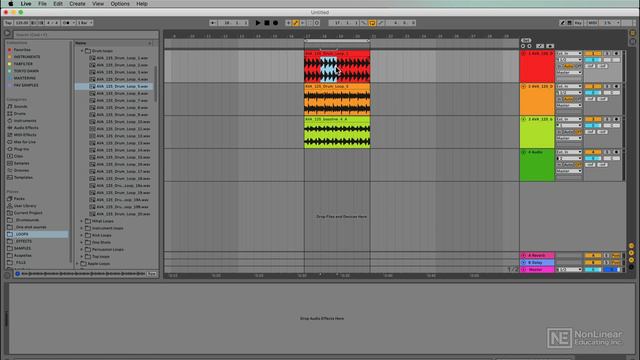Viewport: 640px width, 360px height.
Task: Click the red track 1 color header
Action: click(537, 66)
